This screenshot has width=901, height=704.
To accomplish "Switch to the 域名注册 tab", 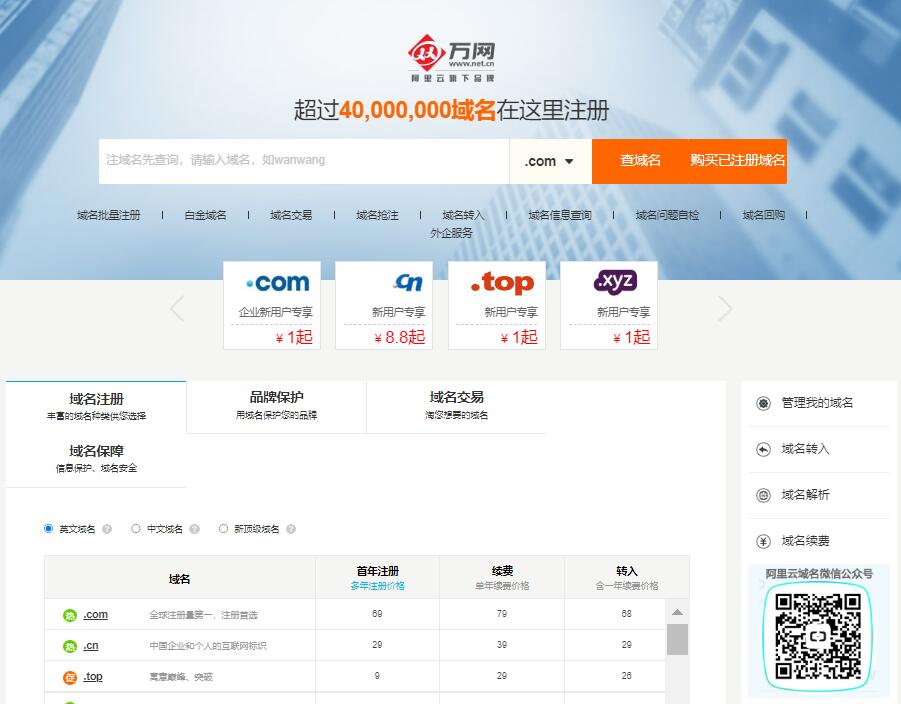I will coord(96,406).
